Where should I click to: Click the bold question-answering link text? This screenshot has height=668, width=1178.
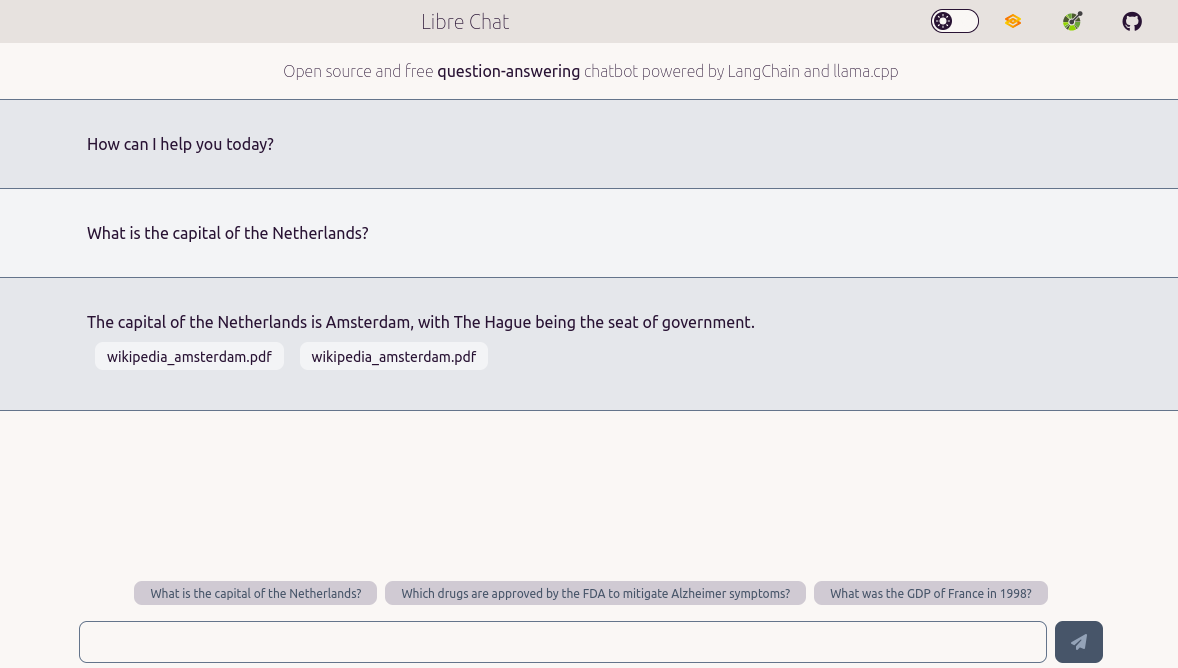tap(509, 71)
